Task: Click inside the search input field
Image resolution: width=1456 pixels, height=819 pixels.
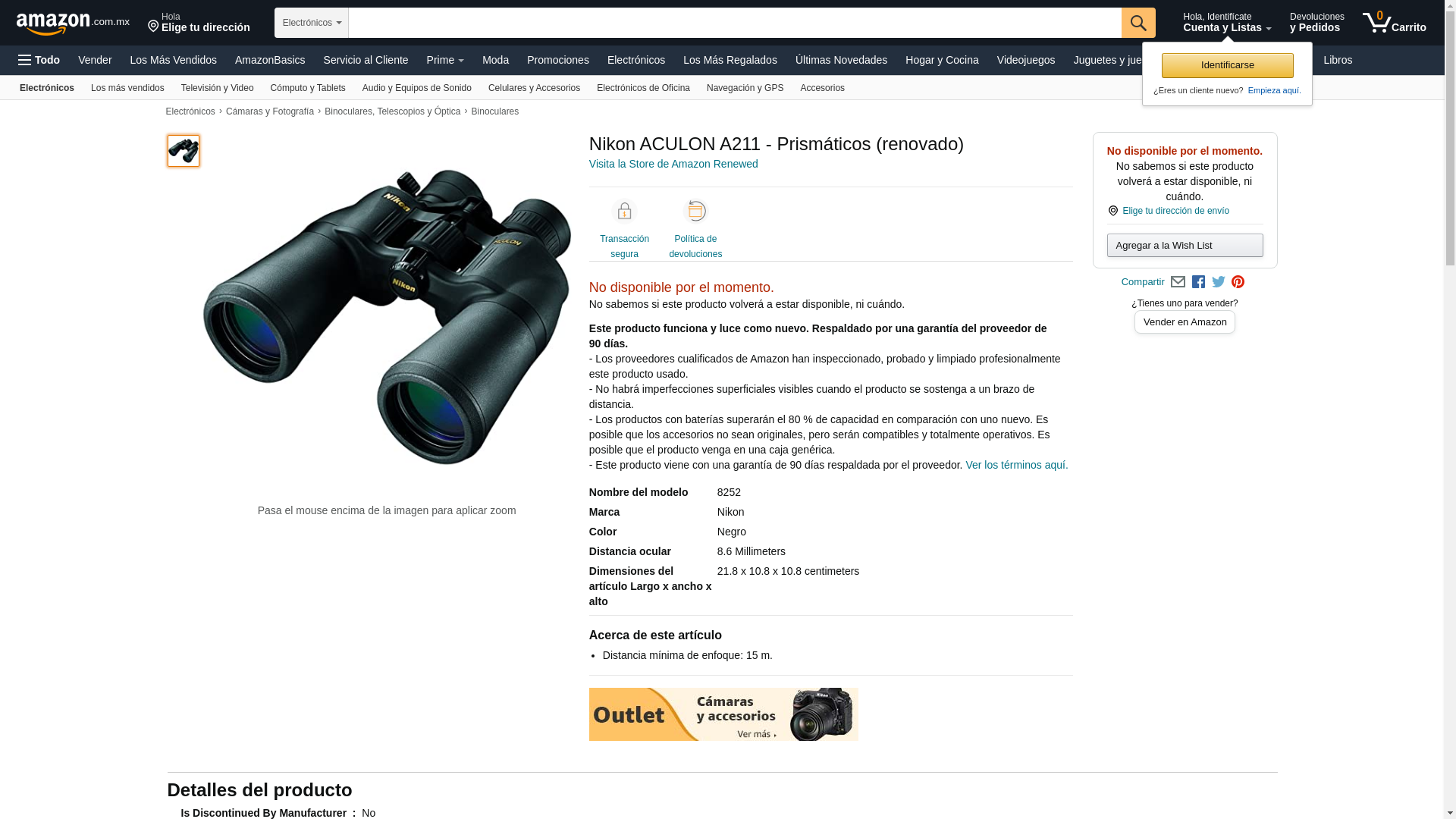Action: tap(735, 23)
